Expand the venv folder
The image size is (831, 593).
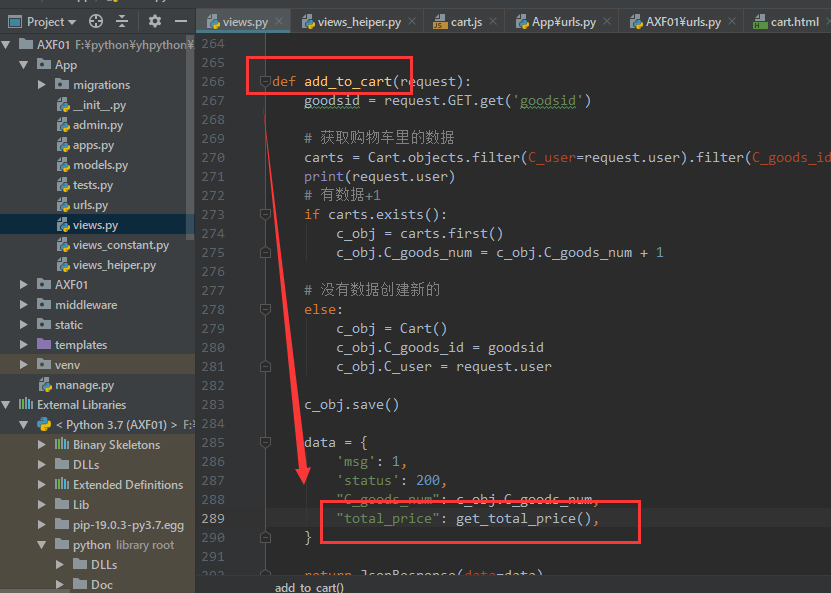coord(24,365)
